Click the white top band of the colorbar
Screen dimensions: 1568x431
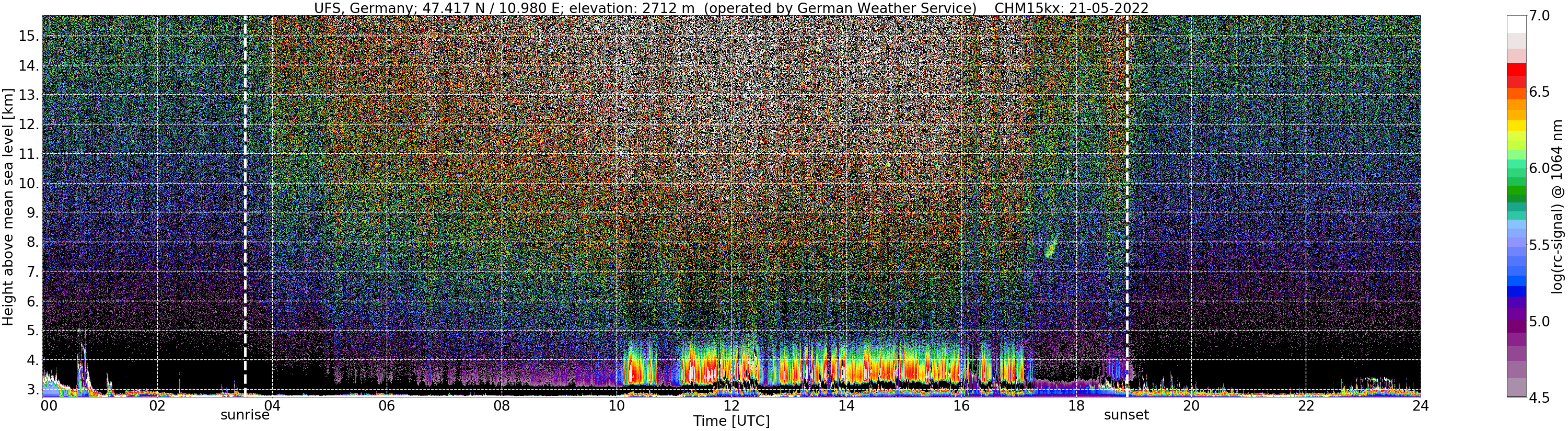tap(1516, 24)
